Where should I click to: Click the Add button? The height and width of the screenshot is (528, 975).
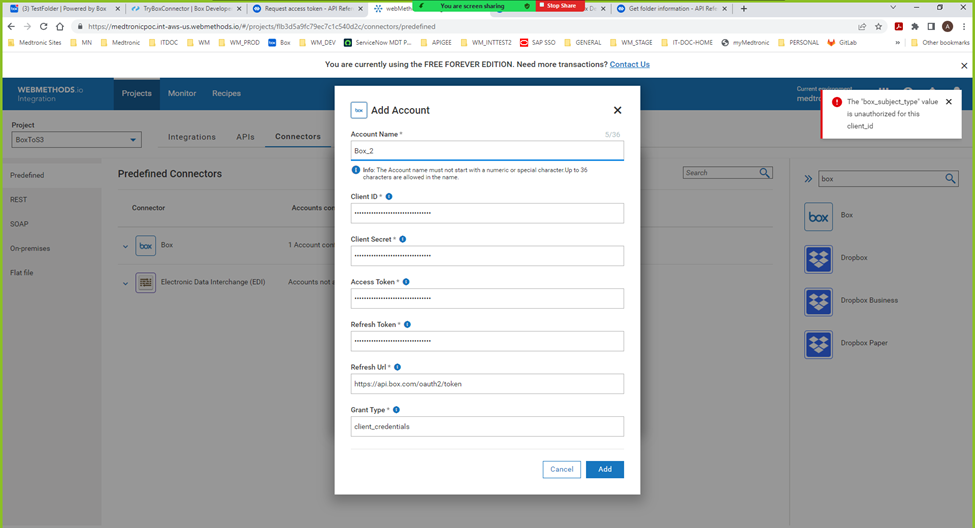(604, 470)
